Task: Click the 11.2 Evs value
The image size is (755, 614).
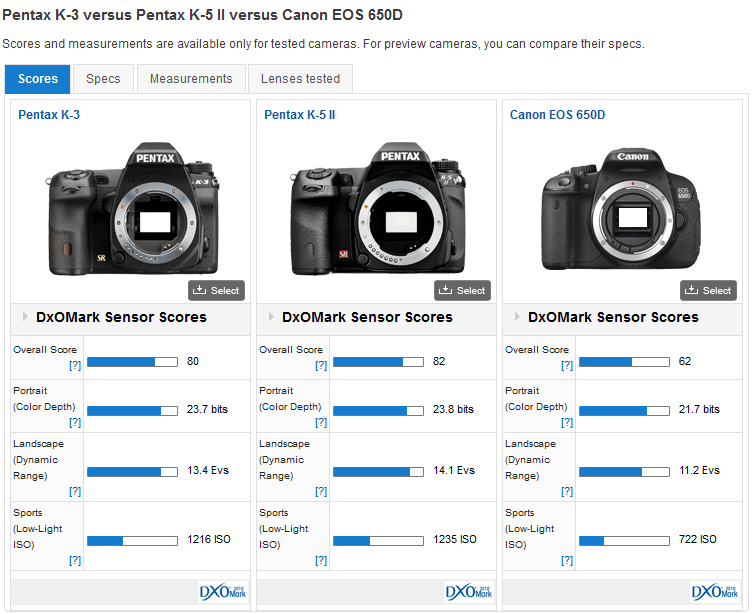Action: (699, 470)
